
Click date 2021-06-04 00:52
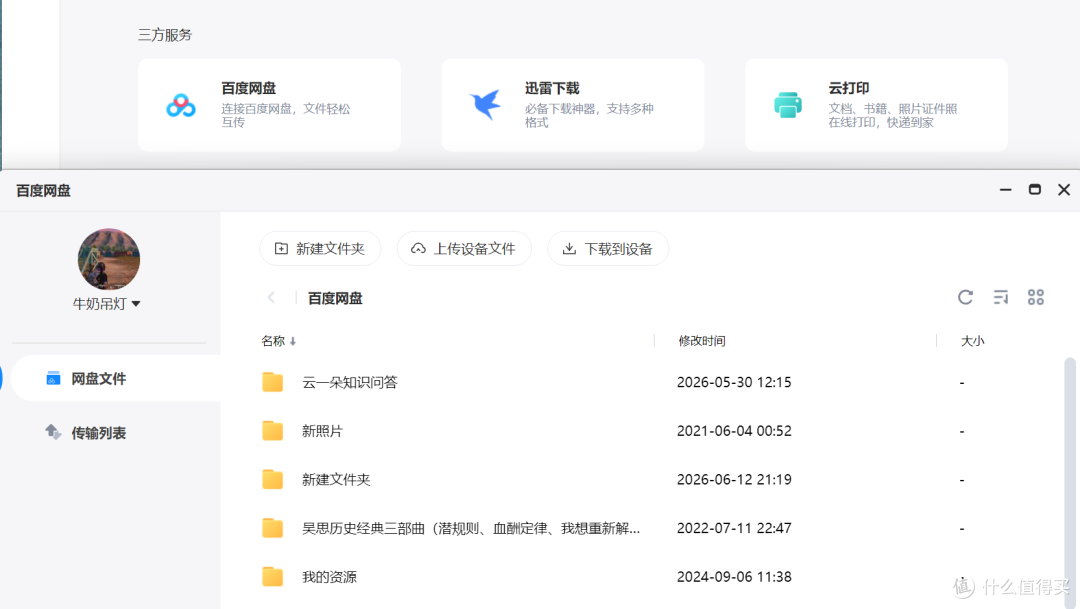pos(734,431)
